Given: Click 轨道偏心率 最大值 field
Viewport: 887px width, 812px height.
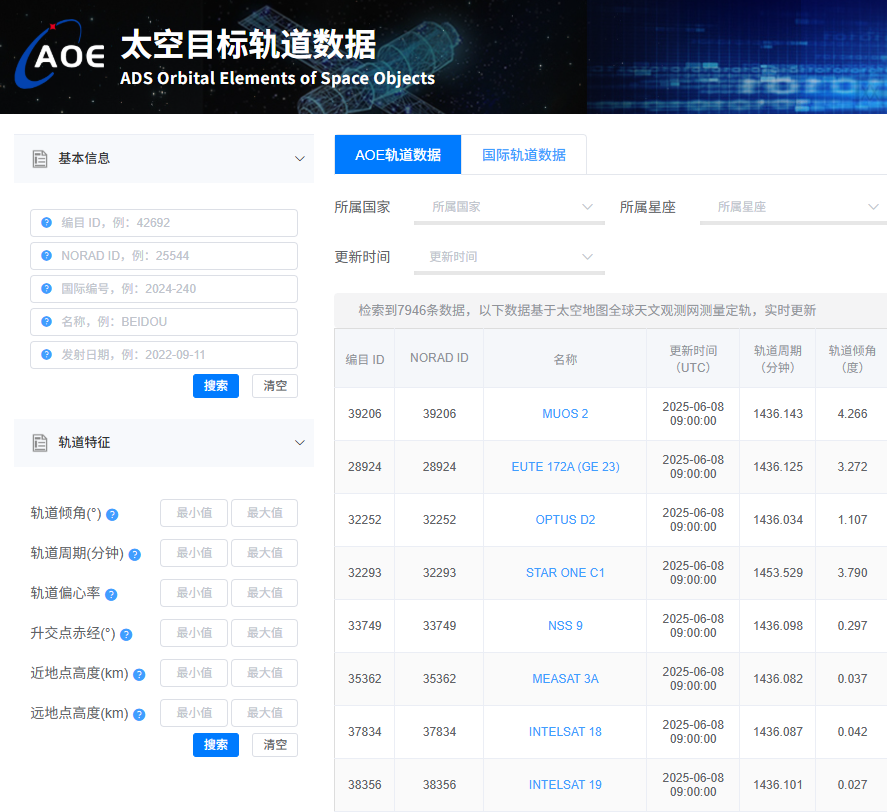Looking at the screenshot, I should pyautogui.click(x=264, y=593).
